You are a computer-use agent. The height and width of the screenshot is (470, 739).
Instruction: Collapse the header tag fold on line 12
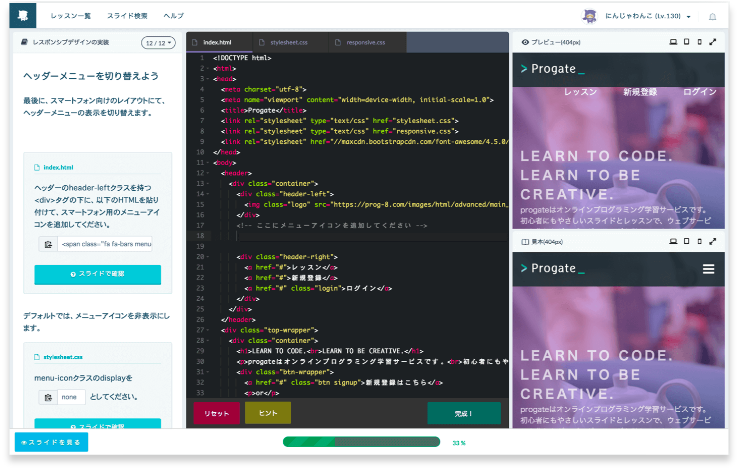click(x=208, y=173)
